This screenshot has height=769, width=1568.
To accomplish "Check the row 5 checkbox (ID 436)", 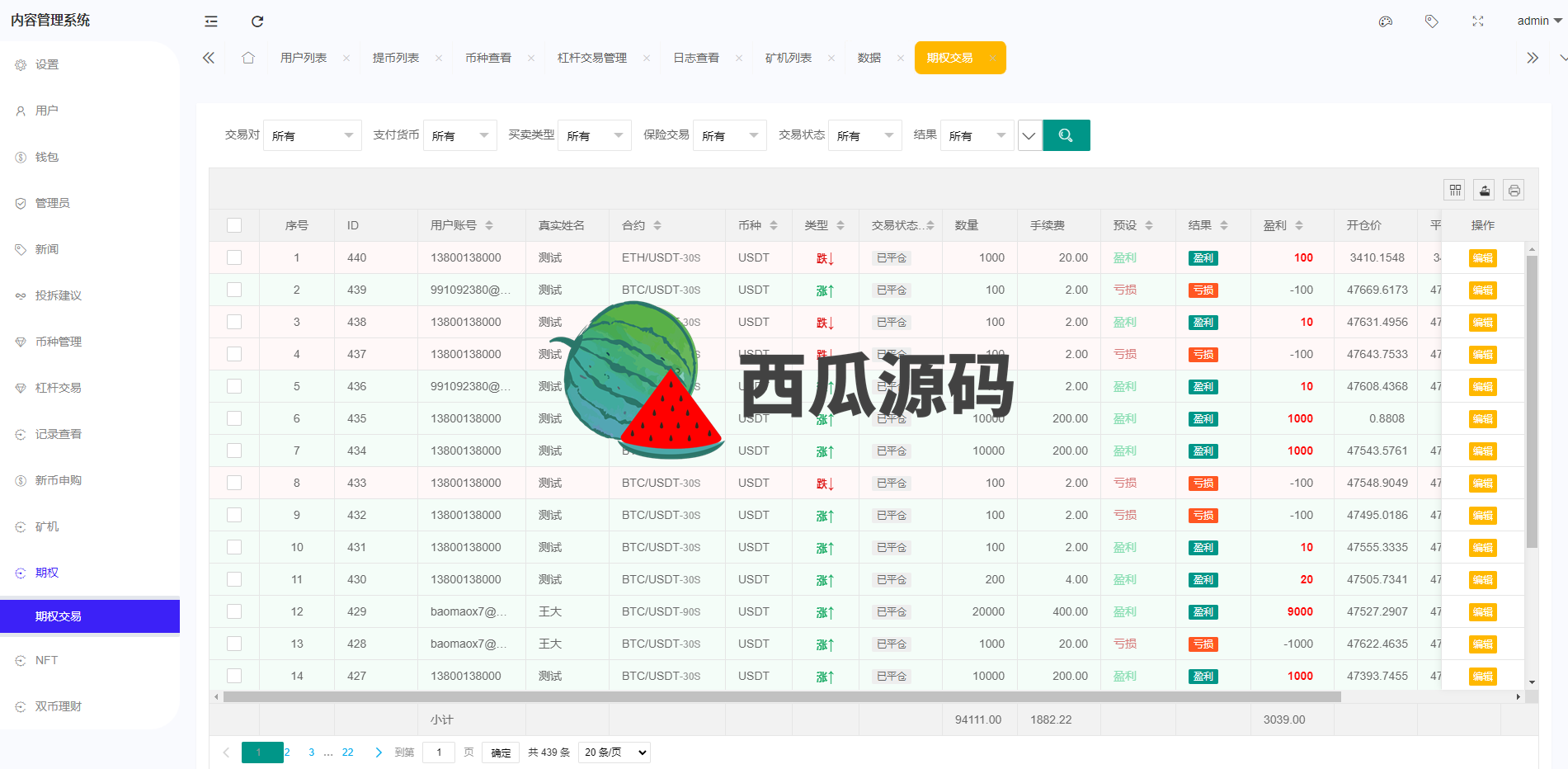I will (234, 386).
